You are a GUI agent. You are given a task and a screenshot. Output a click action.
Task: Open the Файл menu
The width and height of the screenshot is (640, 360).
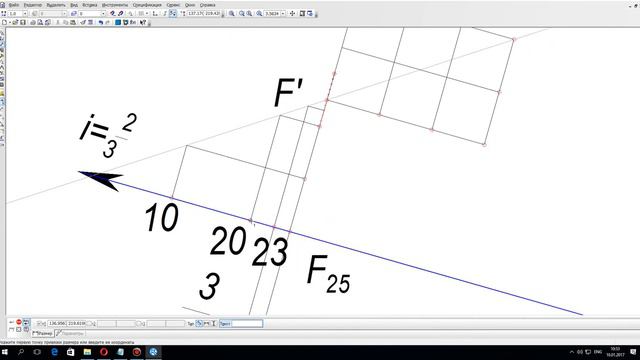click(13, 5)
